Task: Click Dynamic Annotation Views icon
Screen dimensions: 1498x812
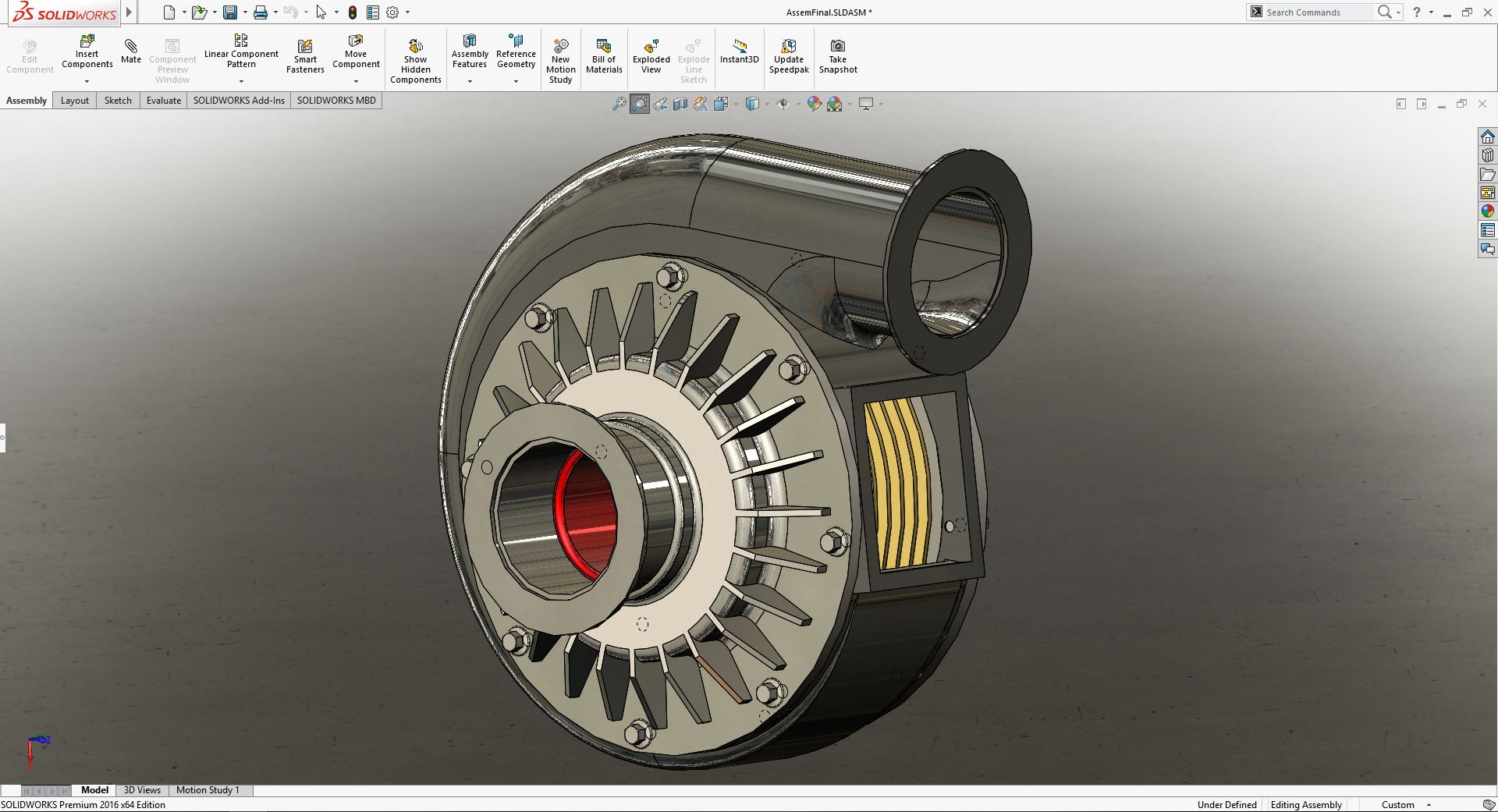Action: tap(701, 104)
